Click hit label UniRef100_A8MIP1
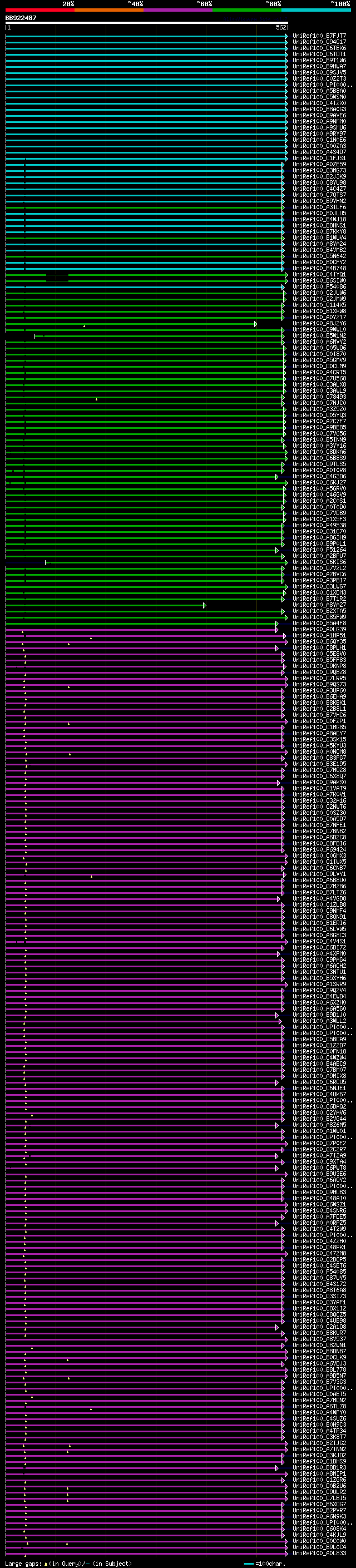This screenshot has width=356, height=1568. pos(319,1473)
